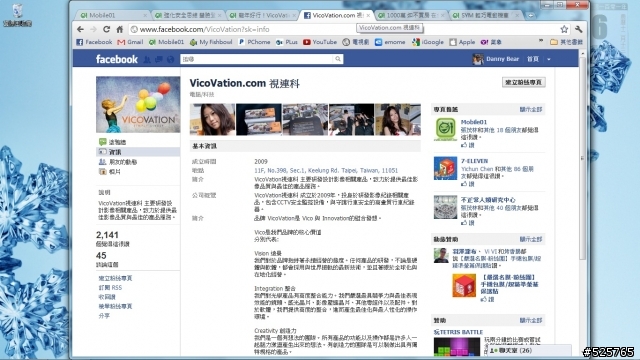Click the 2,141 likes count
Viewport: 640px width, 360px height.
tap(107, 235)
